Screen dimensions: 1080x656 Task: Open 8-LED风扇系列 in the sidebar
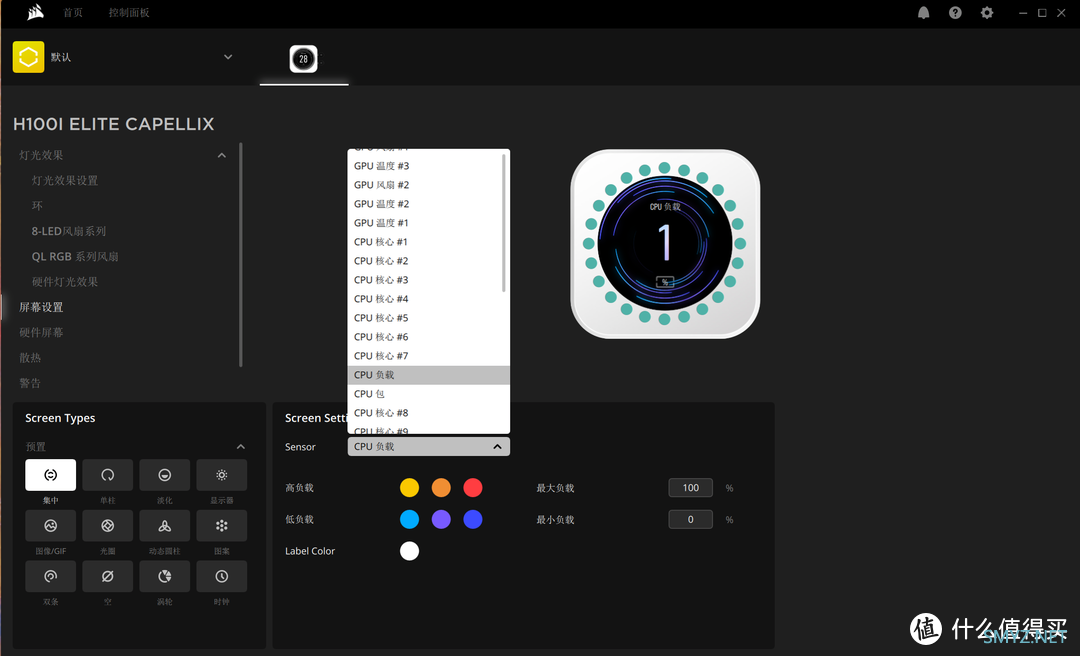pos(69,231)
